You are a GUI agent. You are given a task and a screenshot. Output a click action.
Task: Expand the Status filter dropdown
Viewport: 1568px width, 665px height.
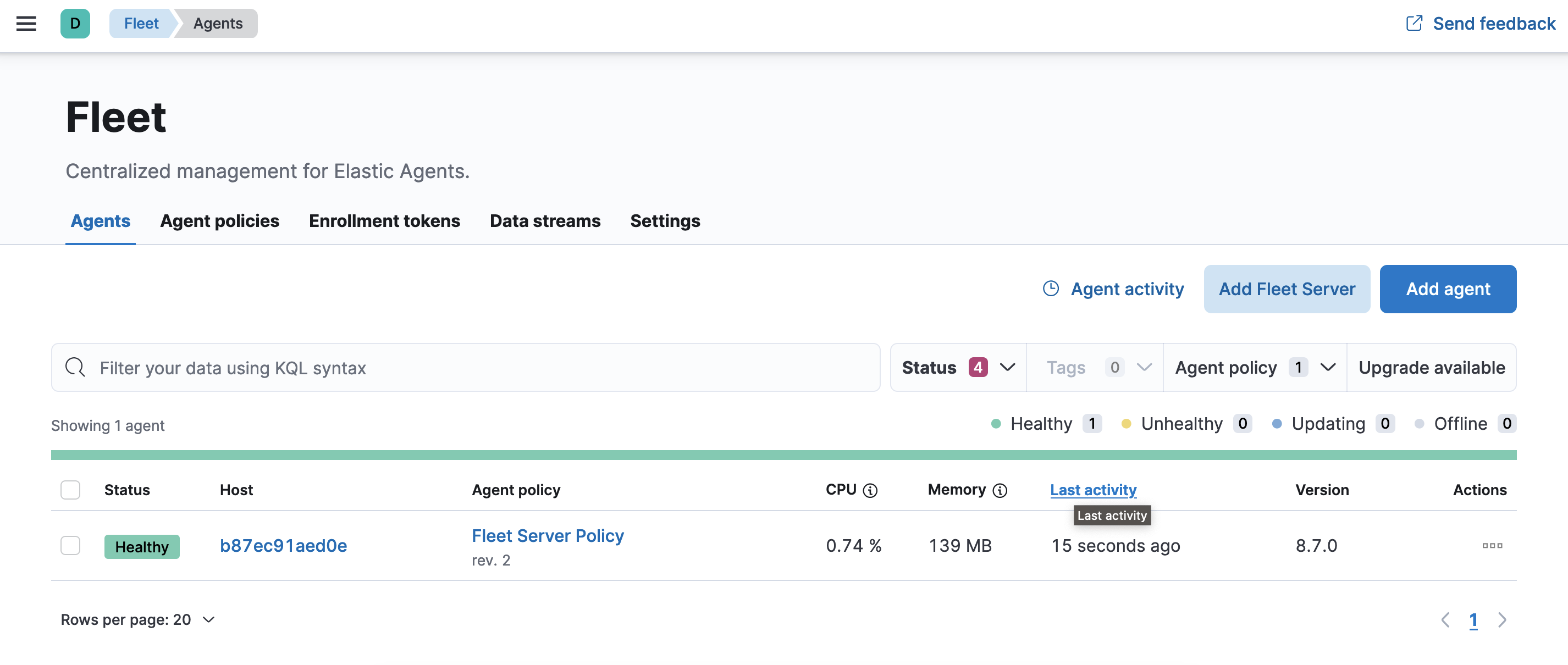point(958,368)
